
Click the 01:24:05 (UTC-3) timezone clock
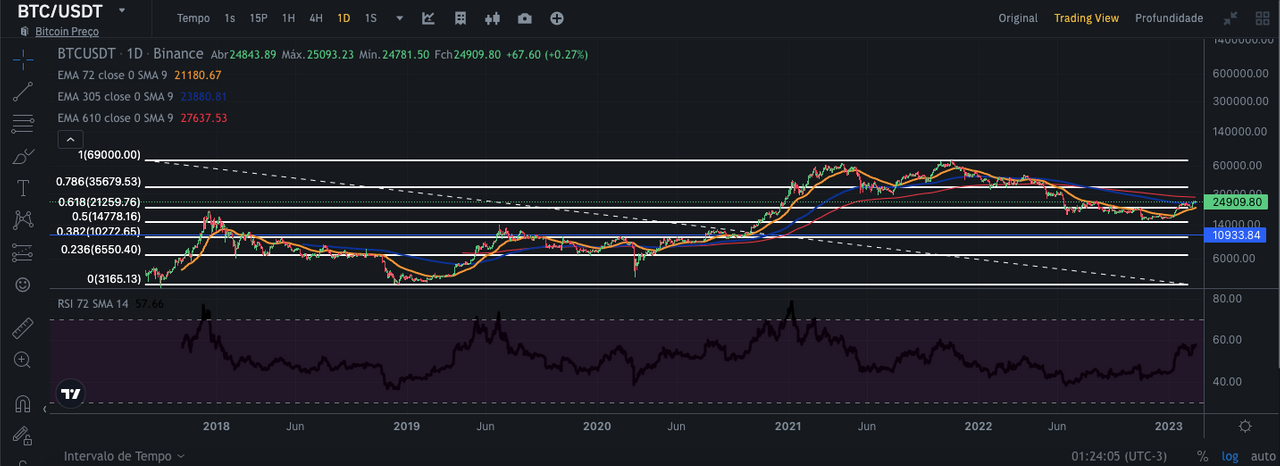1119,456
